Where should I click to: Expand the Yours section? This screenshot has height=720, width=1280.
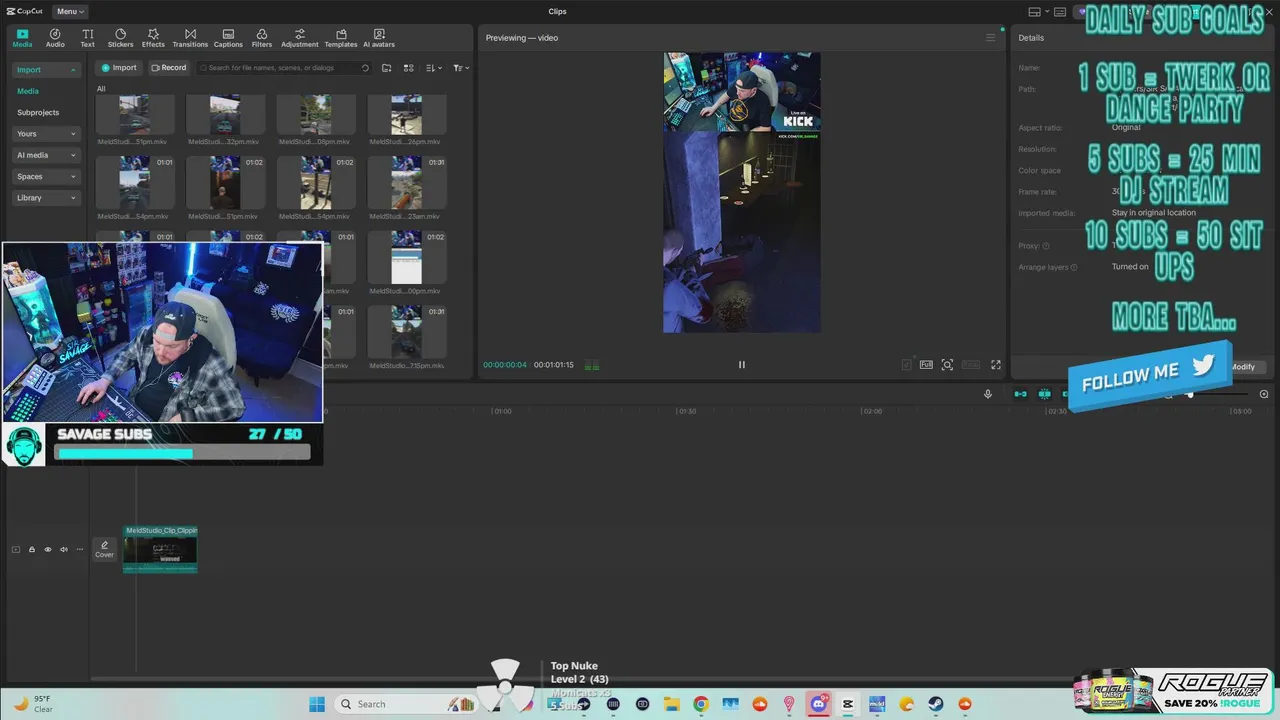pyautogui.click(x=46, y=134)
